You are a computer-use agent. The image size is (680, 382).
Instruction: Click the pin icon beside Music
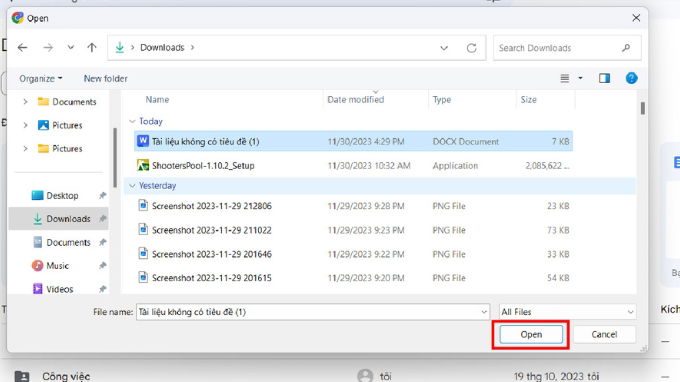[102, 265]
